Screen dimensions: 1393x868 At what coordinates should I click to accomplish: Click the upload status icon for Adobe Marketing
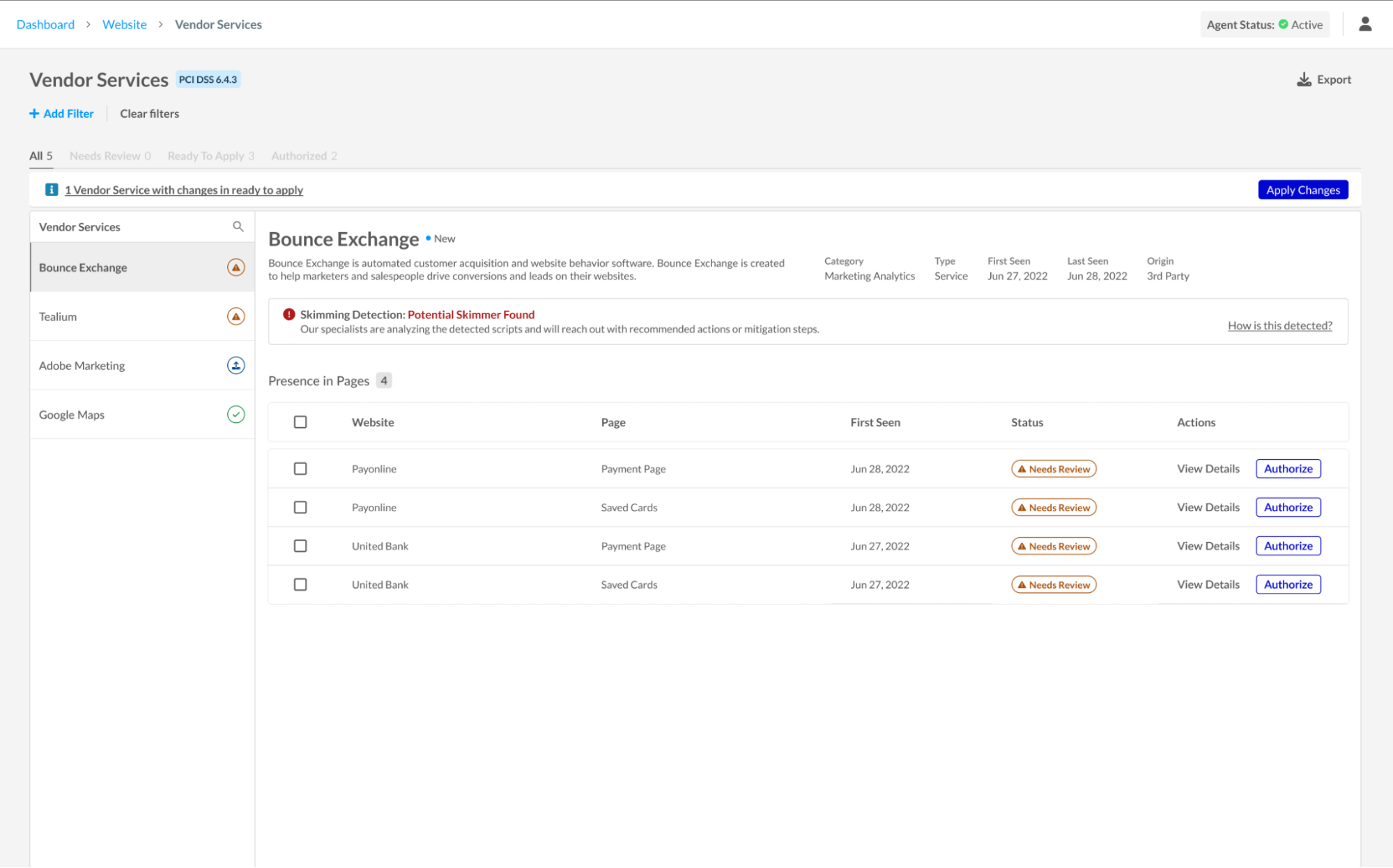[x=236, y=365]
